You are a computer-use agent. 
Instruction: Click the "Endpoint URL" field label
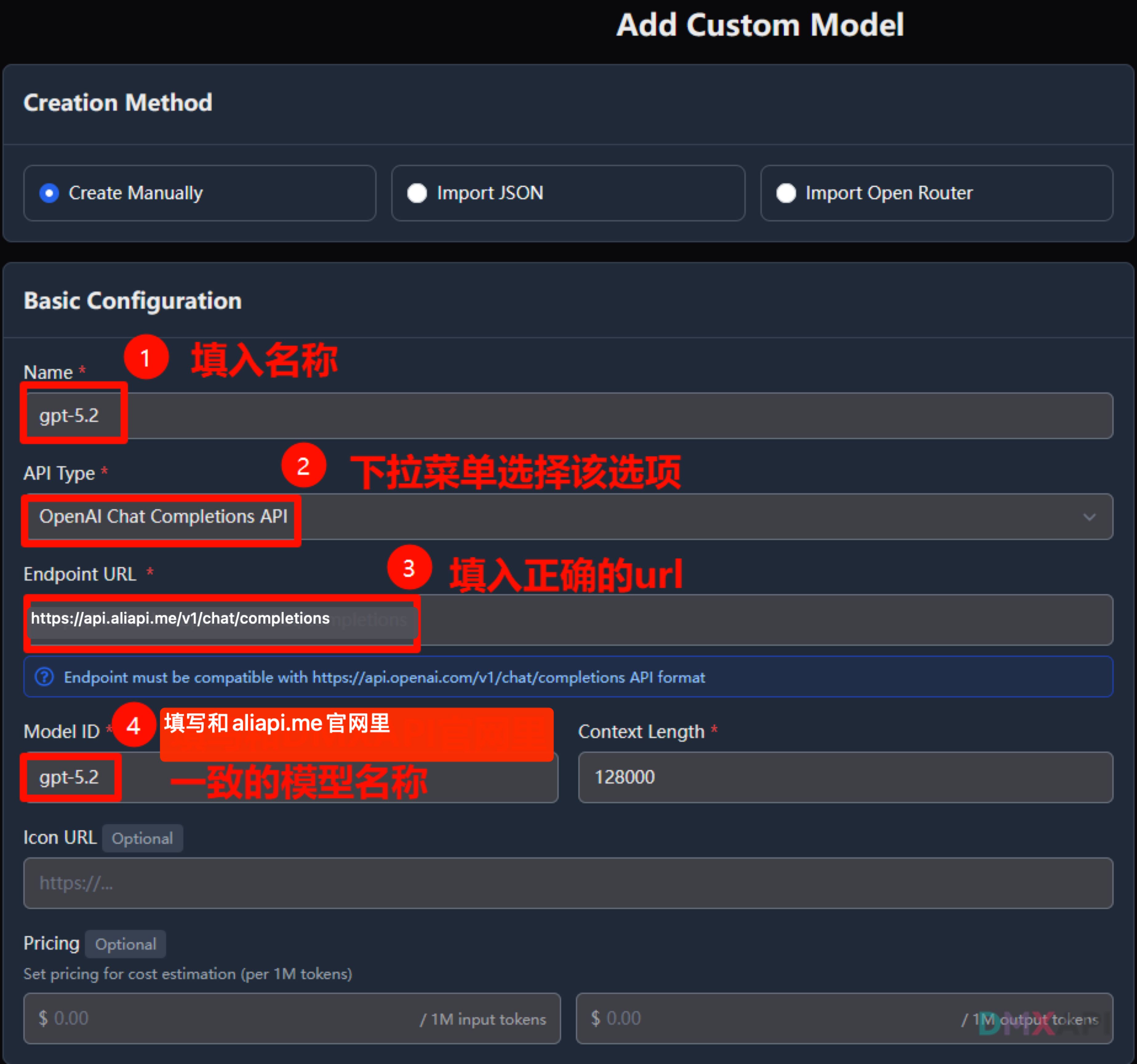click(x=80, y=574)
